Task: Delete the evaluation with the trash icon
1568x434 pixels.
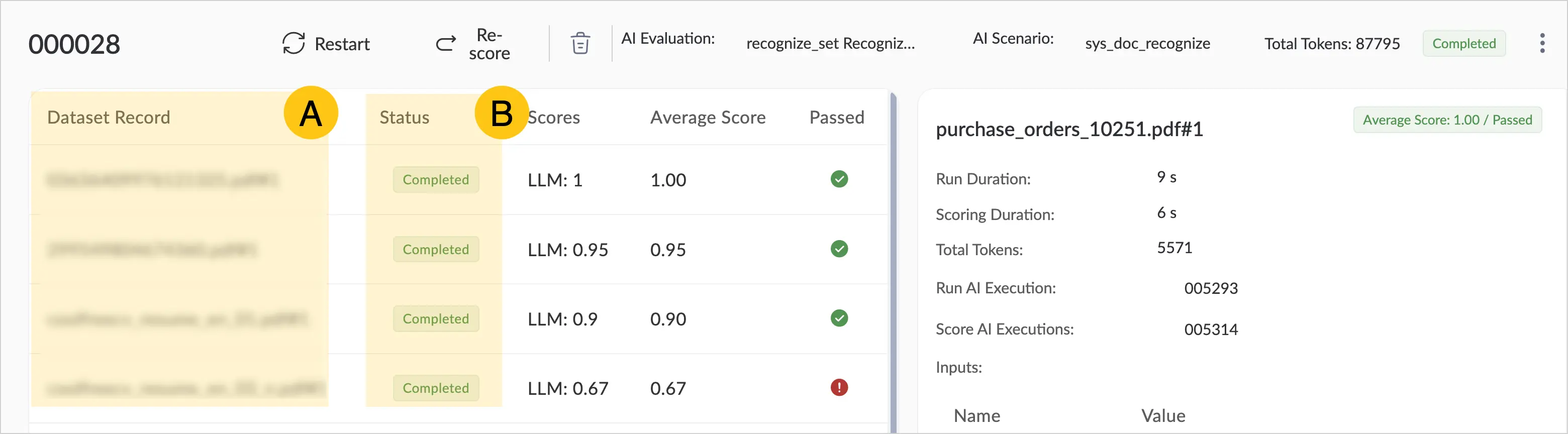Action: 580,43
